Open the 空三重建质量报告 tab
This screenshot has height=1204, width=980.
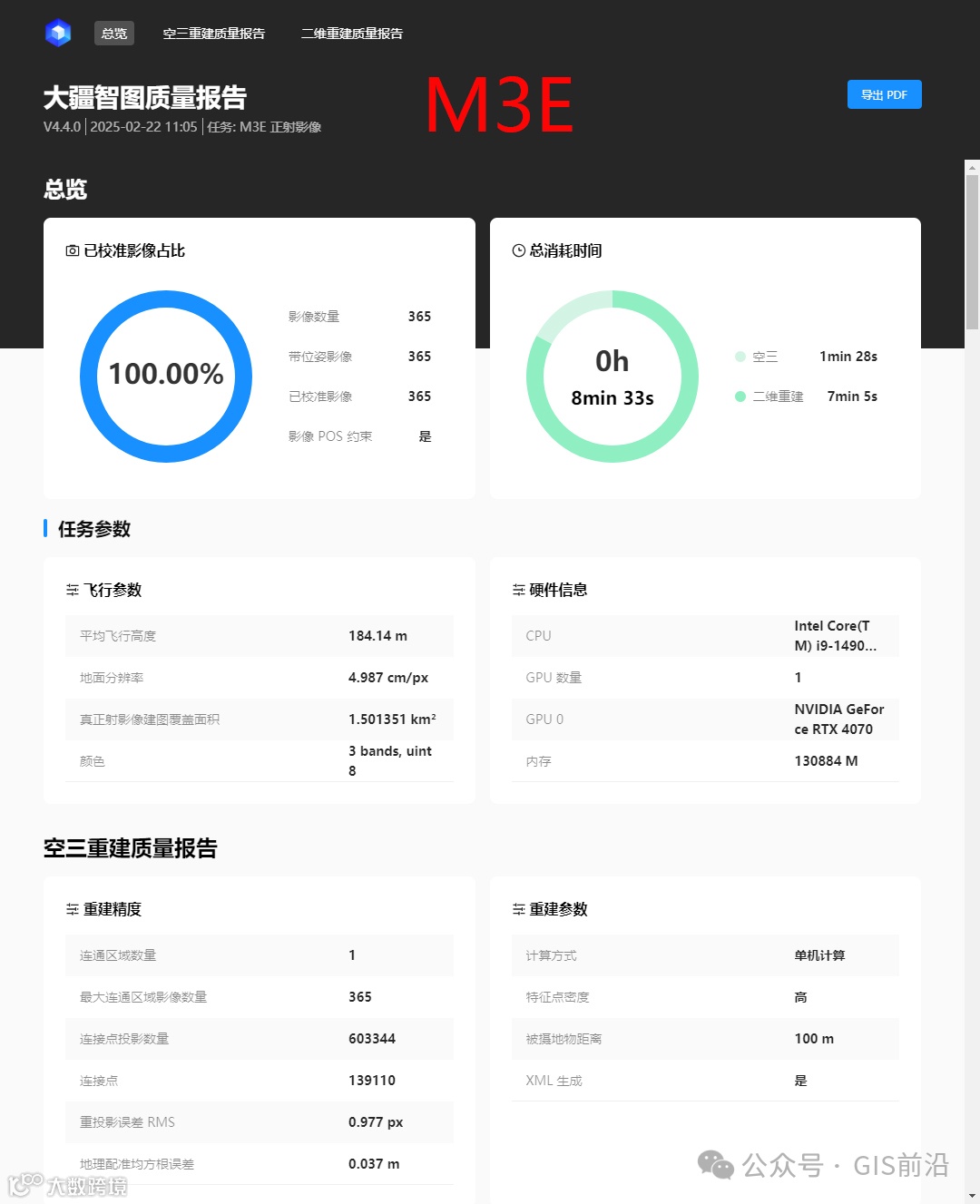(214, 34)
